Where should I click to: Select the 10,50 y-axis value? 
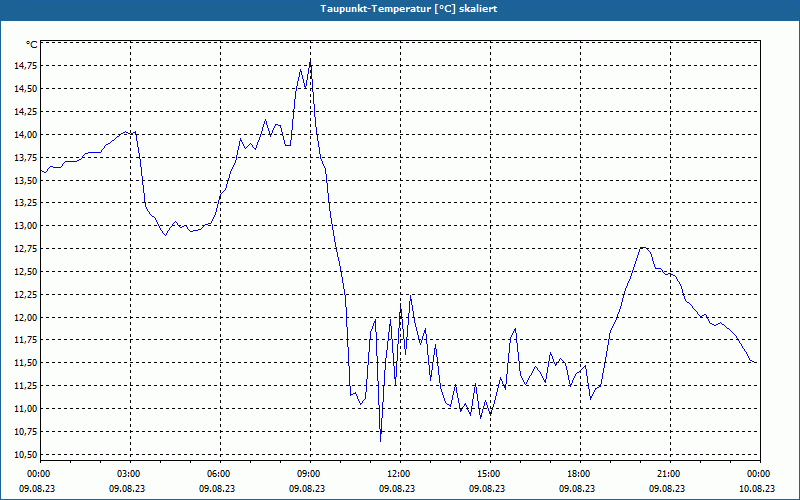[x=27, y=455]
